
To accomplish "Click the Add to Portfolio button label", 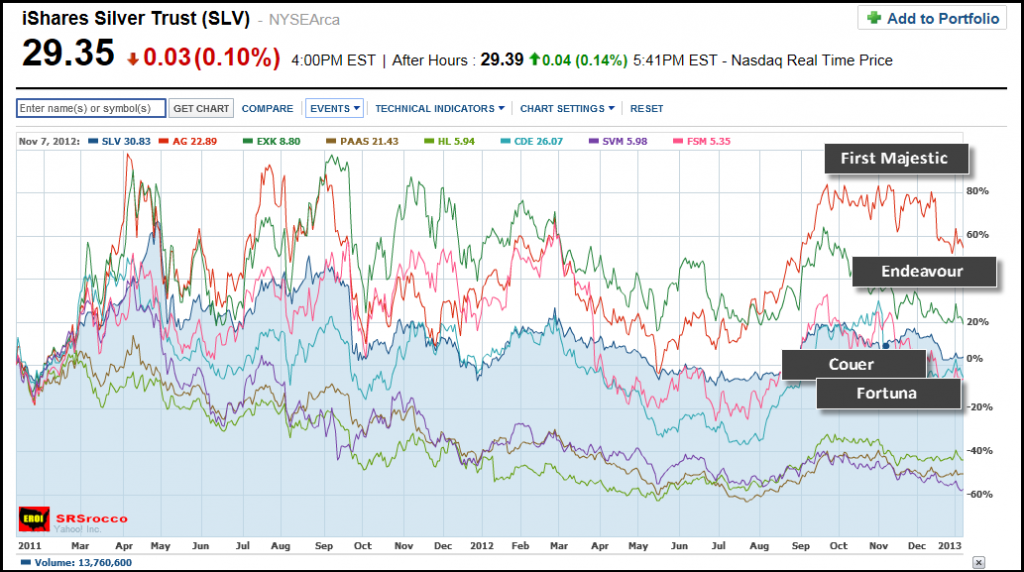I will (942, 19).
